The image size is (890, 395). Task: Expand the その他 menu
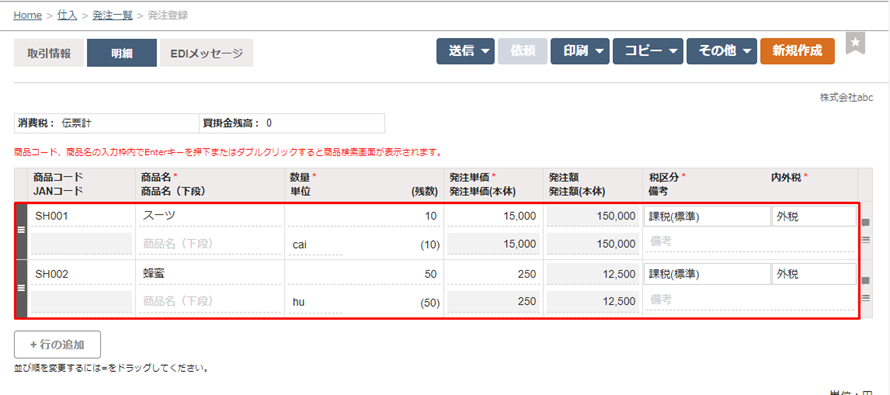722,51
